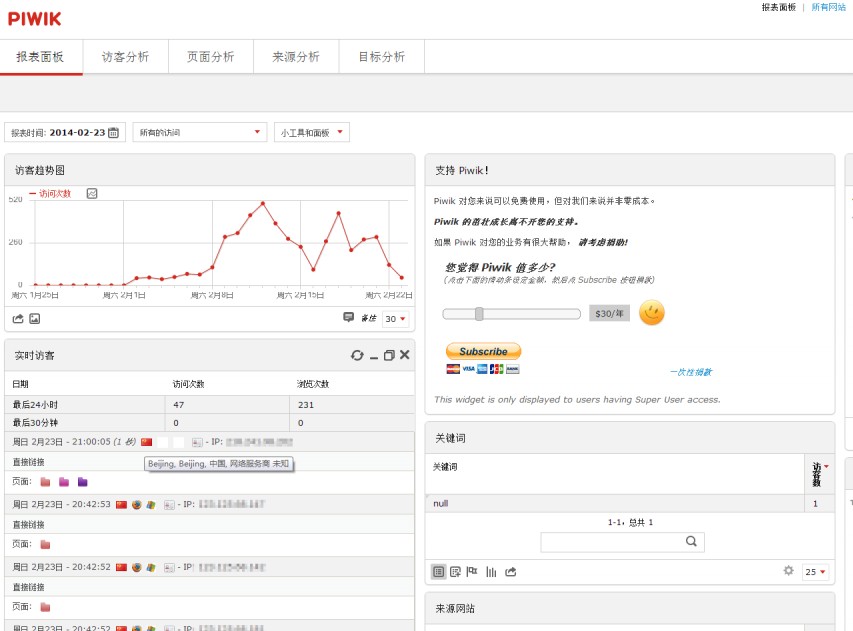Switch keywords to the goals table view
Image resolution: width=853 pixels, height=631 pixels.
click(472, 571)
